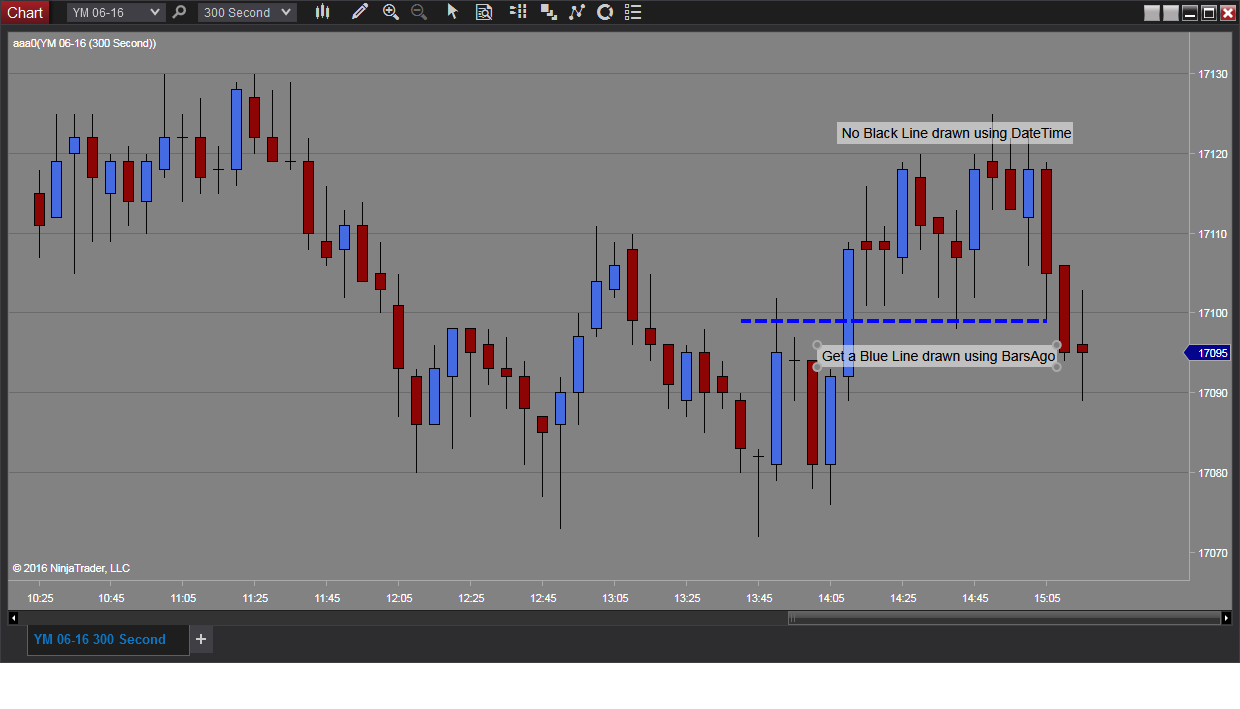The image size is (1240, 709).
Task: Open the YM 06-16 instrument dropdown
Action: (x=115, y=12)
